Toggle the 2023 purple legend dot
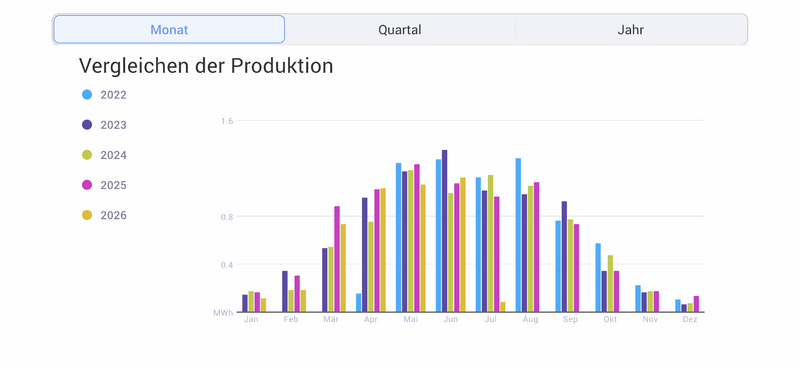800x368 pixels. (x=87, y=125)
